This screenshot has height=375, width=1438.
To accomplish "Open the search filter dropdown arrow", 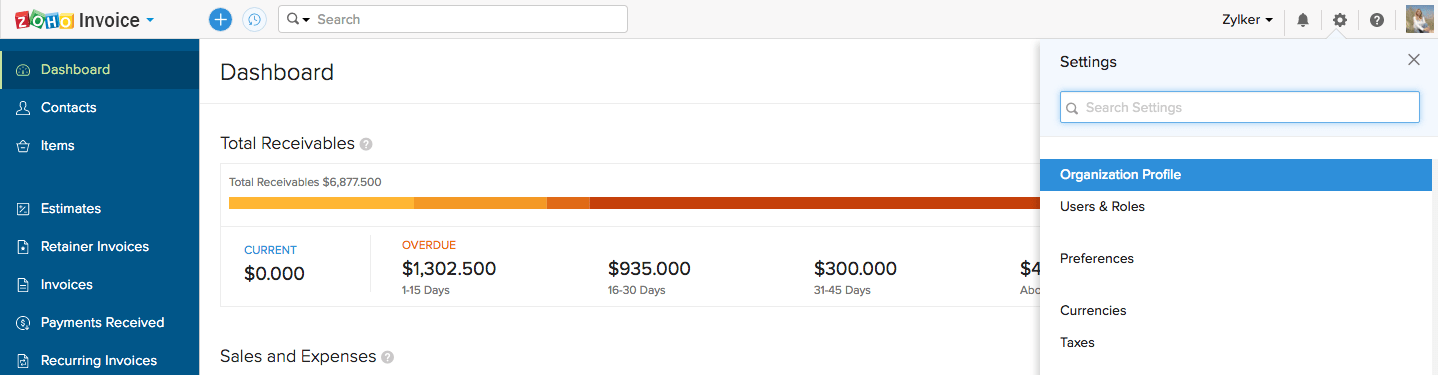I will pos(298,19).
